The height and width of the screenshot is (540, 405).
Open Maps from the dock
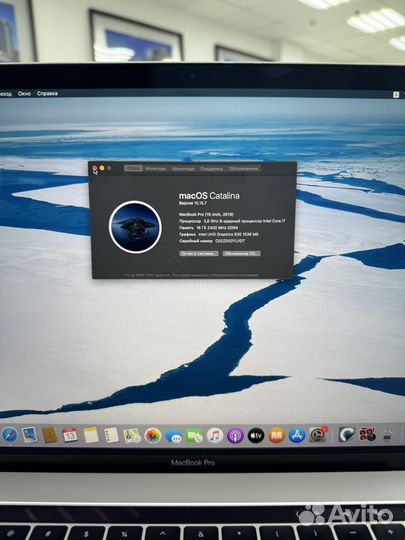click(x=132, y=435)
